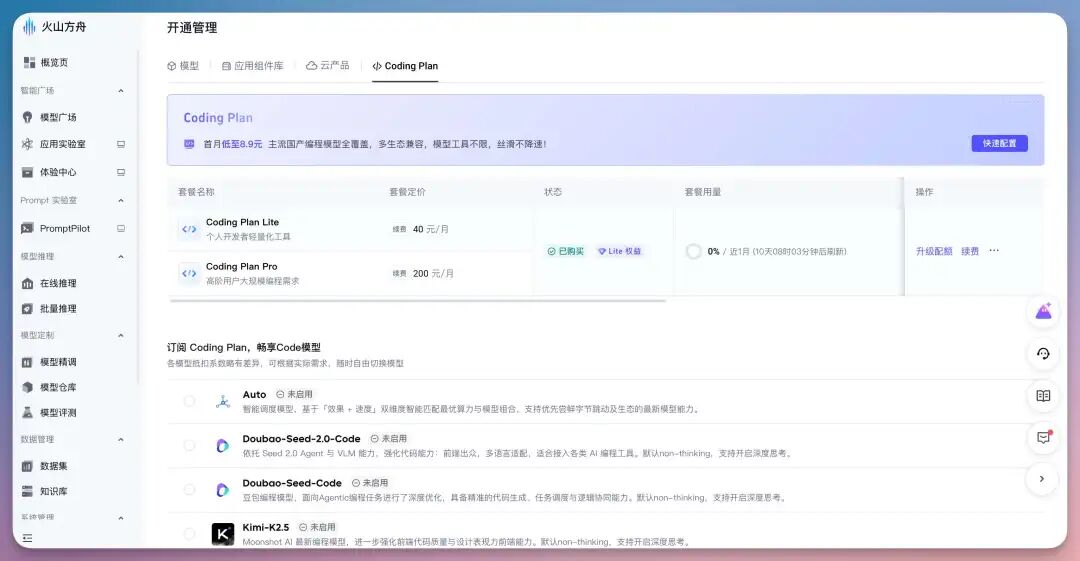Open the documentation book icon

click(x=1043, y=396)
